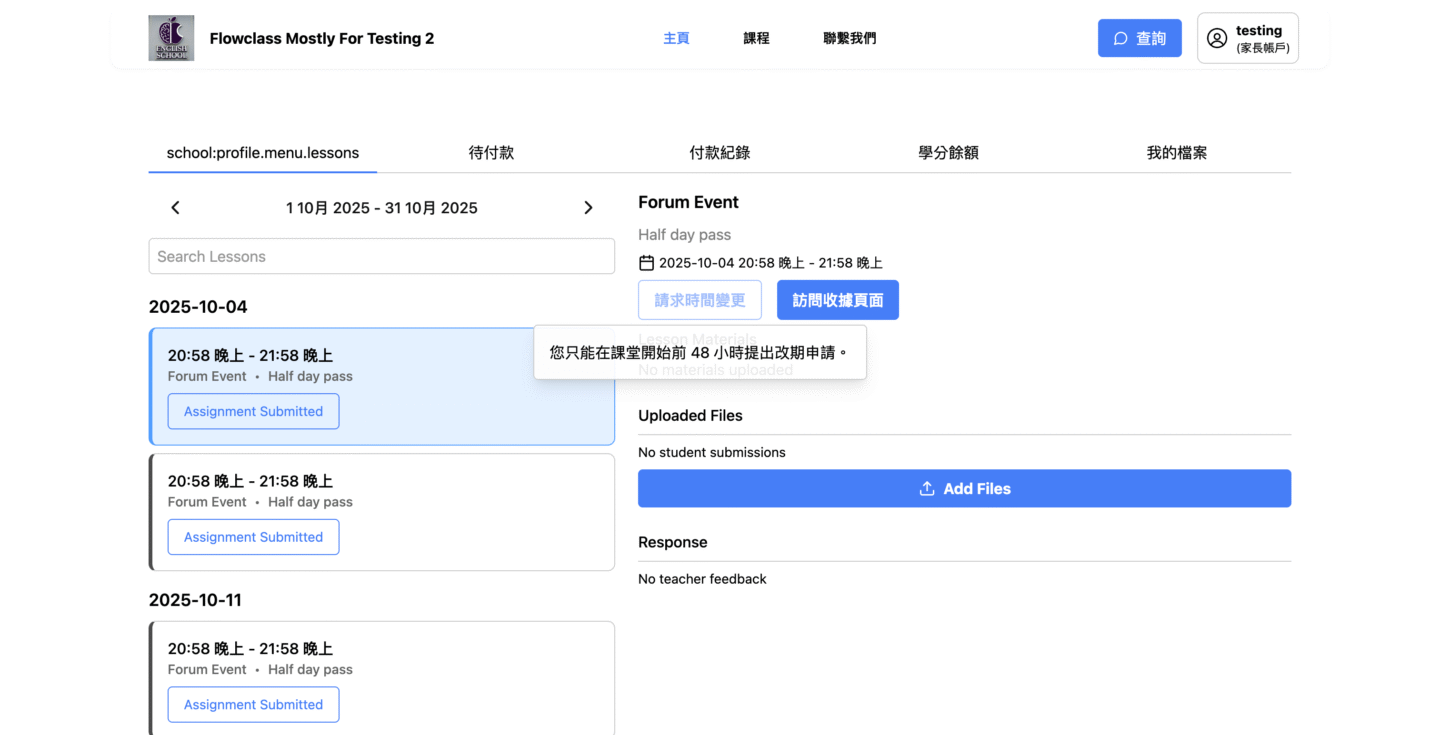Click the calendar icon beside lesson date

coord(646,263)
